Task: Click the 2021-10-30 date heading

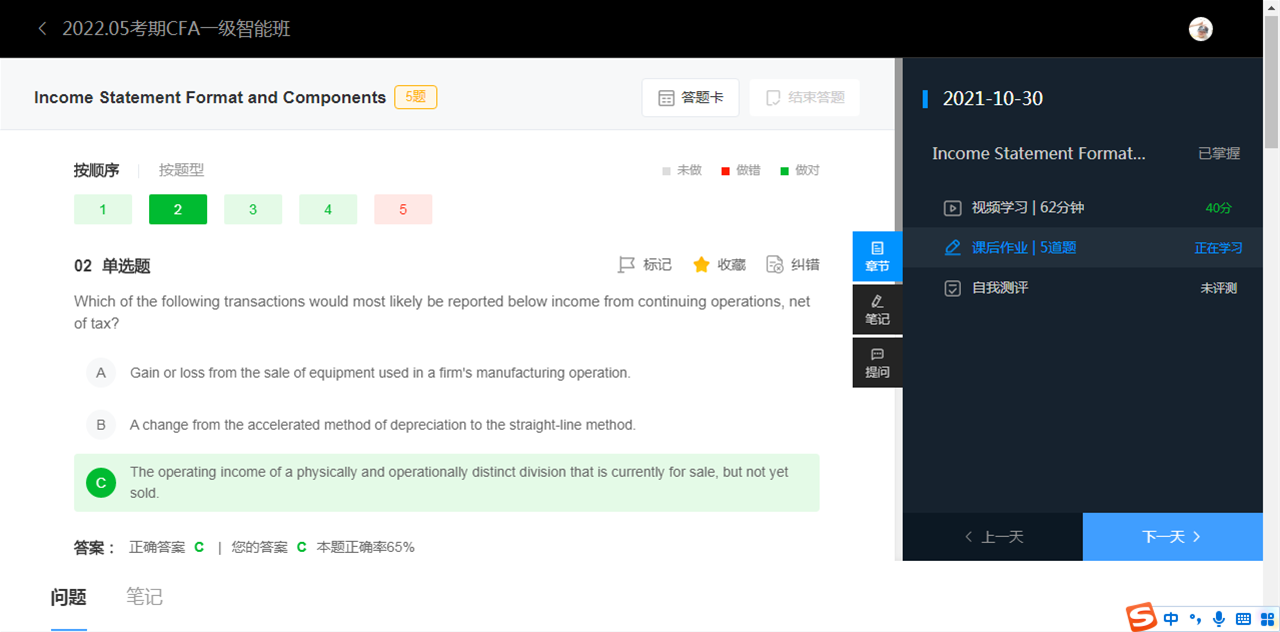Action: pos(993,98)
